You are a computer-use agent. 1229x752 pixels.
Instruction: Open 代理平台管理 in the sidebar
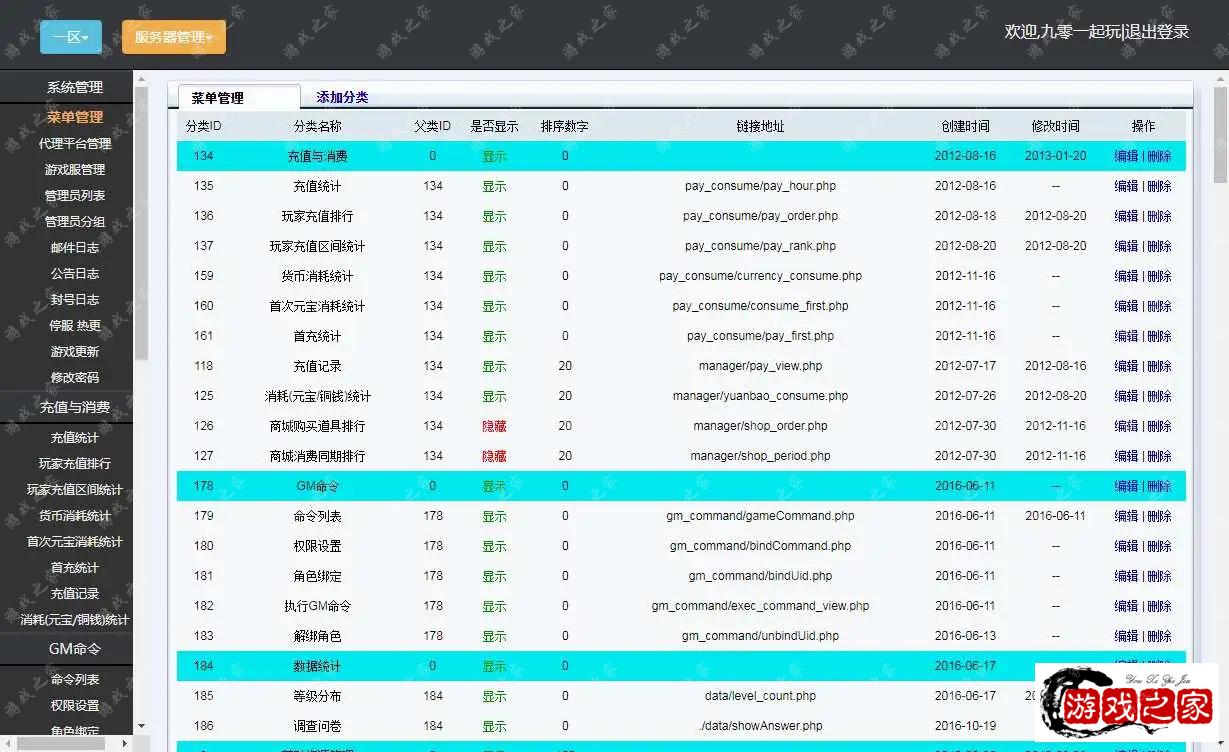(74, 143)
